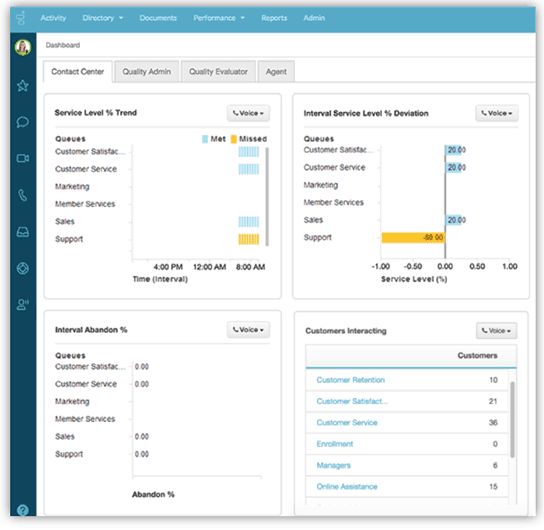Open Voice dropdown in Service Level Trend
Viewport: 544px width, 530px height.
tap(248, 113)
